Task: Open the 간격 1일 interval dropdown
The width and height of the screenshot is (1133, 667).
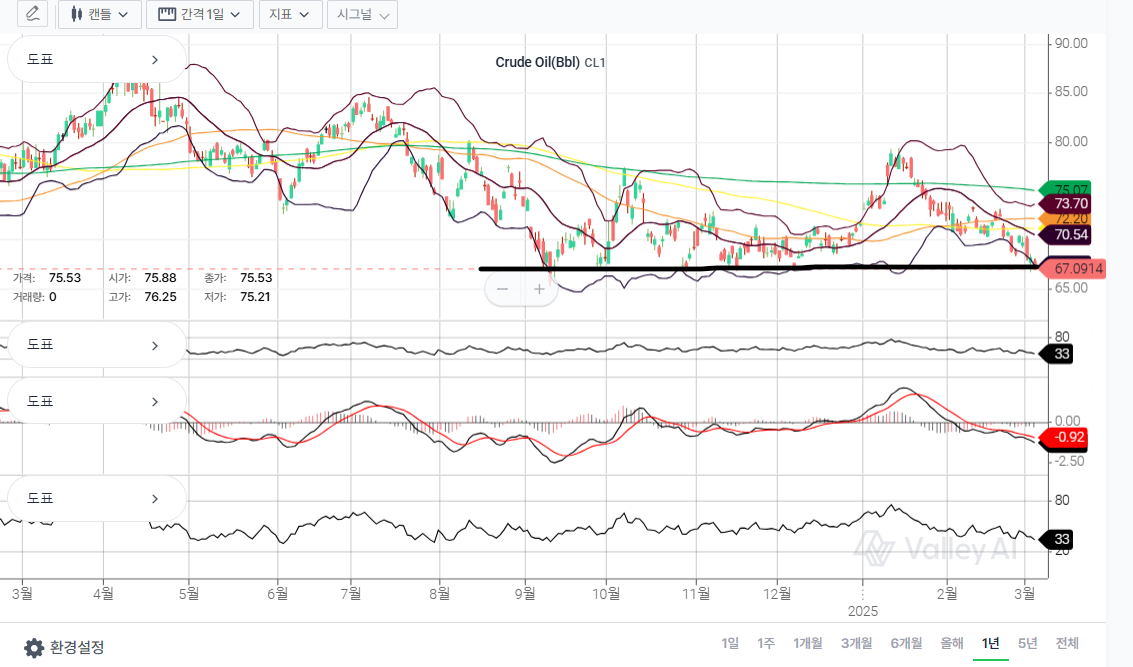Action: [199, 14]
